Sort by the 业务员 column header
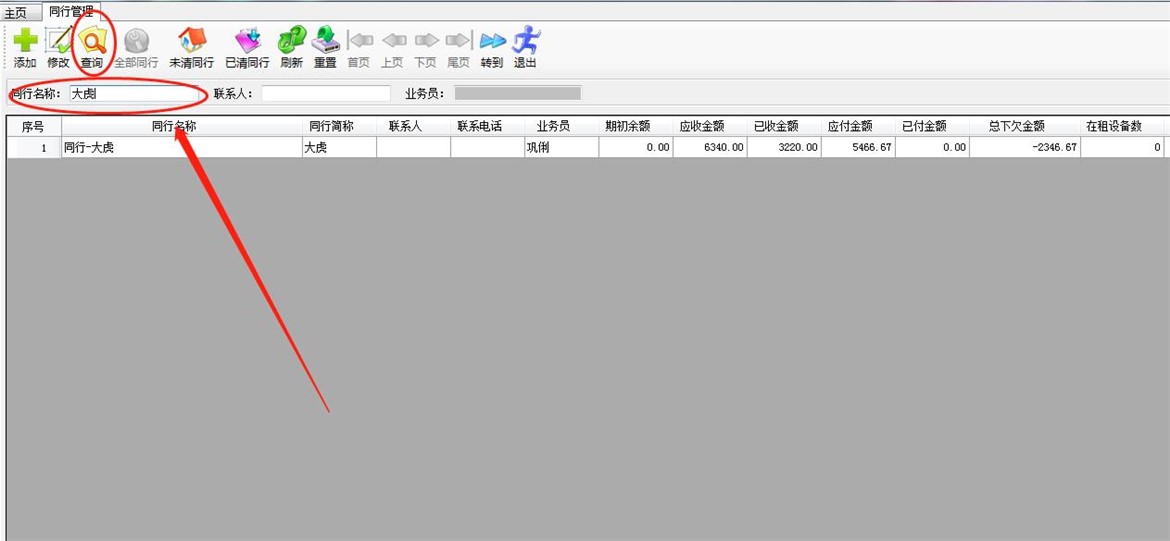The width and height of the screenshot is (1170, 541). [561, 127]
